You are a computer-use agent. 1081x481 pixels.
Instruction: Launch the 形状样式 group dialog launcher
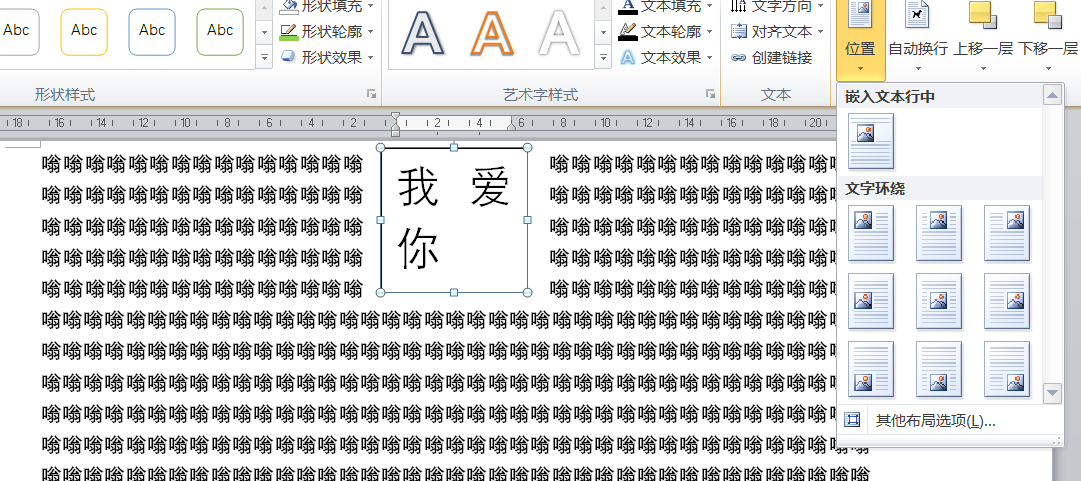click(x=372, y=94)
